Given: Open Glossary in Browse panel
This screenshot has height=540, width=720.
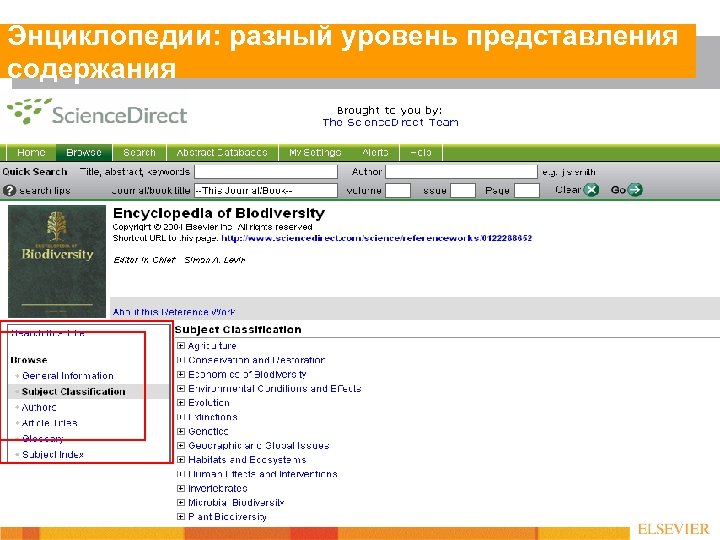Looking at the screenshot, I should [x=43, y=439].
